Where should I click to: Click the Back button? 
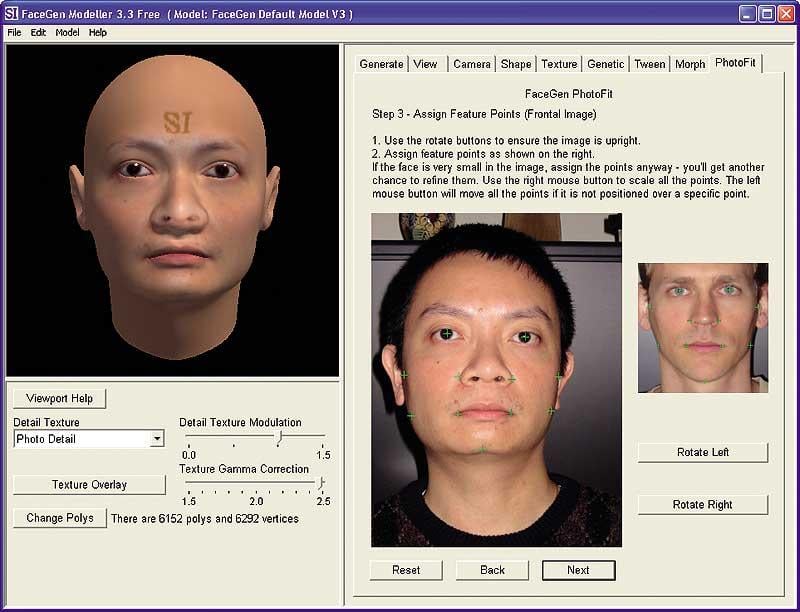492,570
